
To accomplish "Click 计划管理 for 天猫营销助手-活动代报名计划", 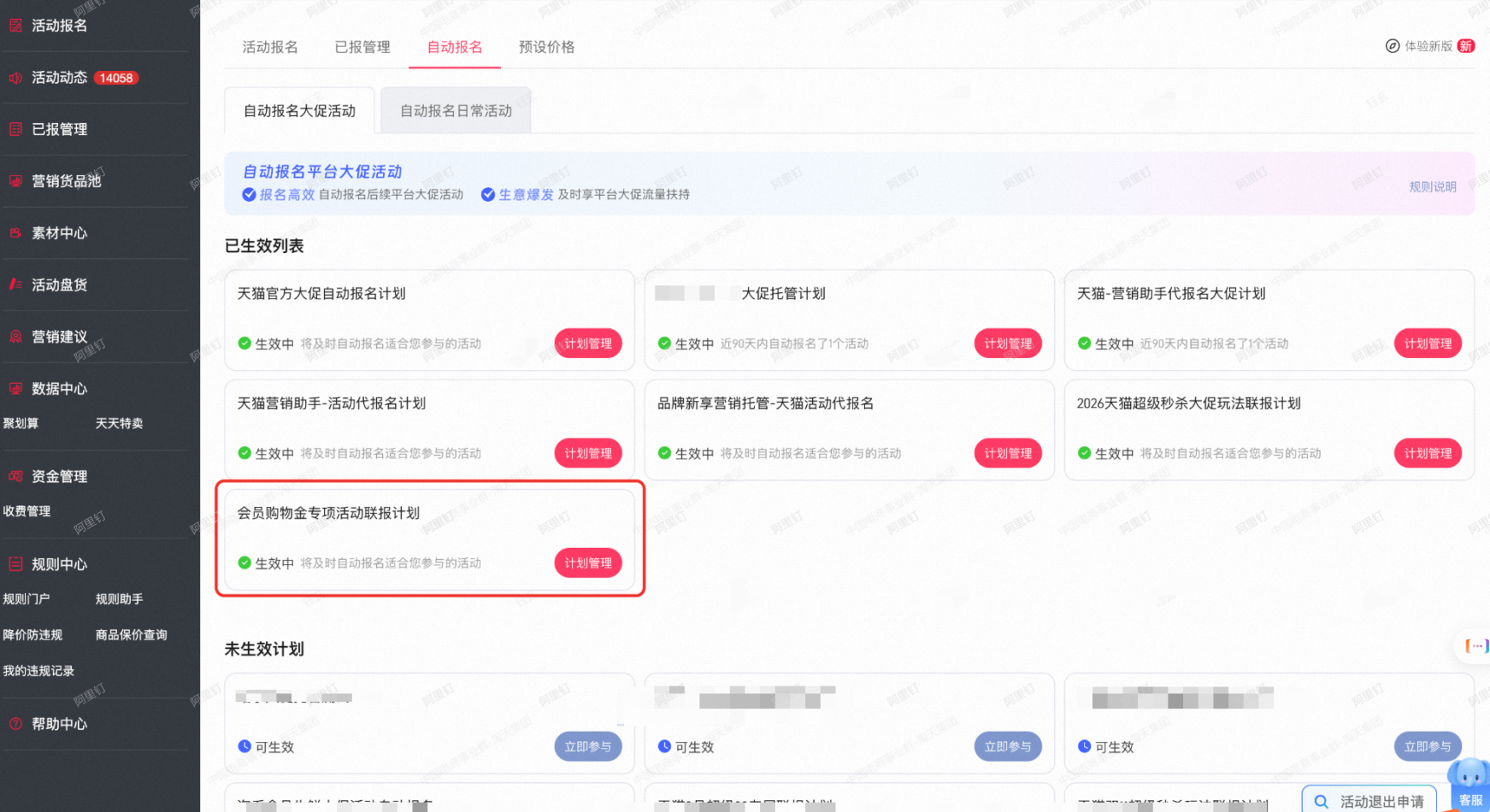I will point(588,453).
